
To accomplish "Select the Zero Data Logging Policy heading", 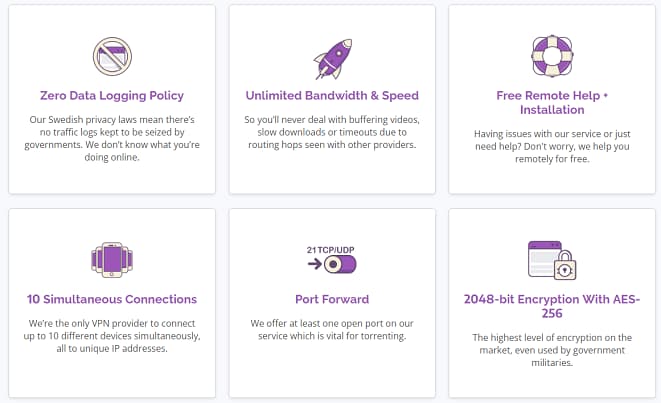I will (111, 96).
